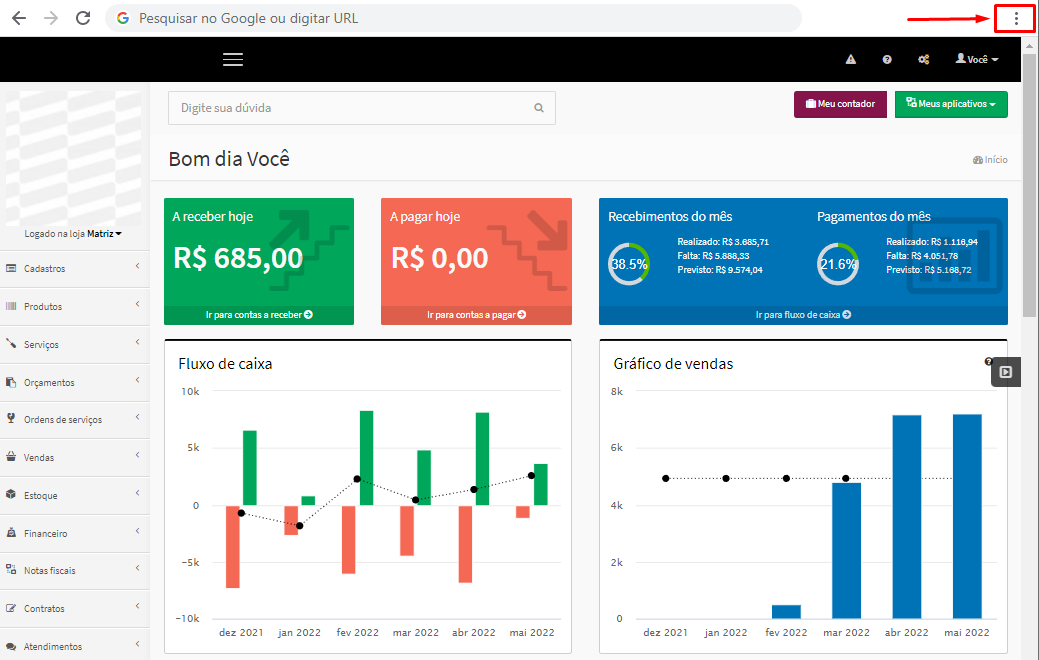Open the hamburger navigation menu

(x=233, y=59)
